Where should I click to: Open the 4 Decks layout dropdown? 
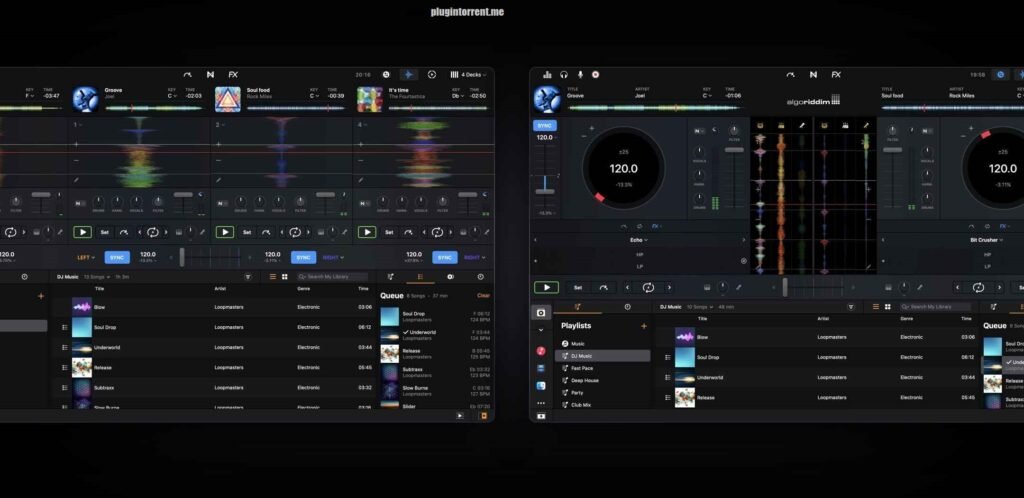point(468,74)
